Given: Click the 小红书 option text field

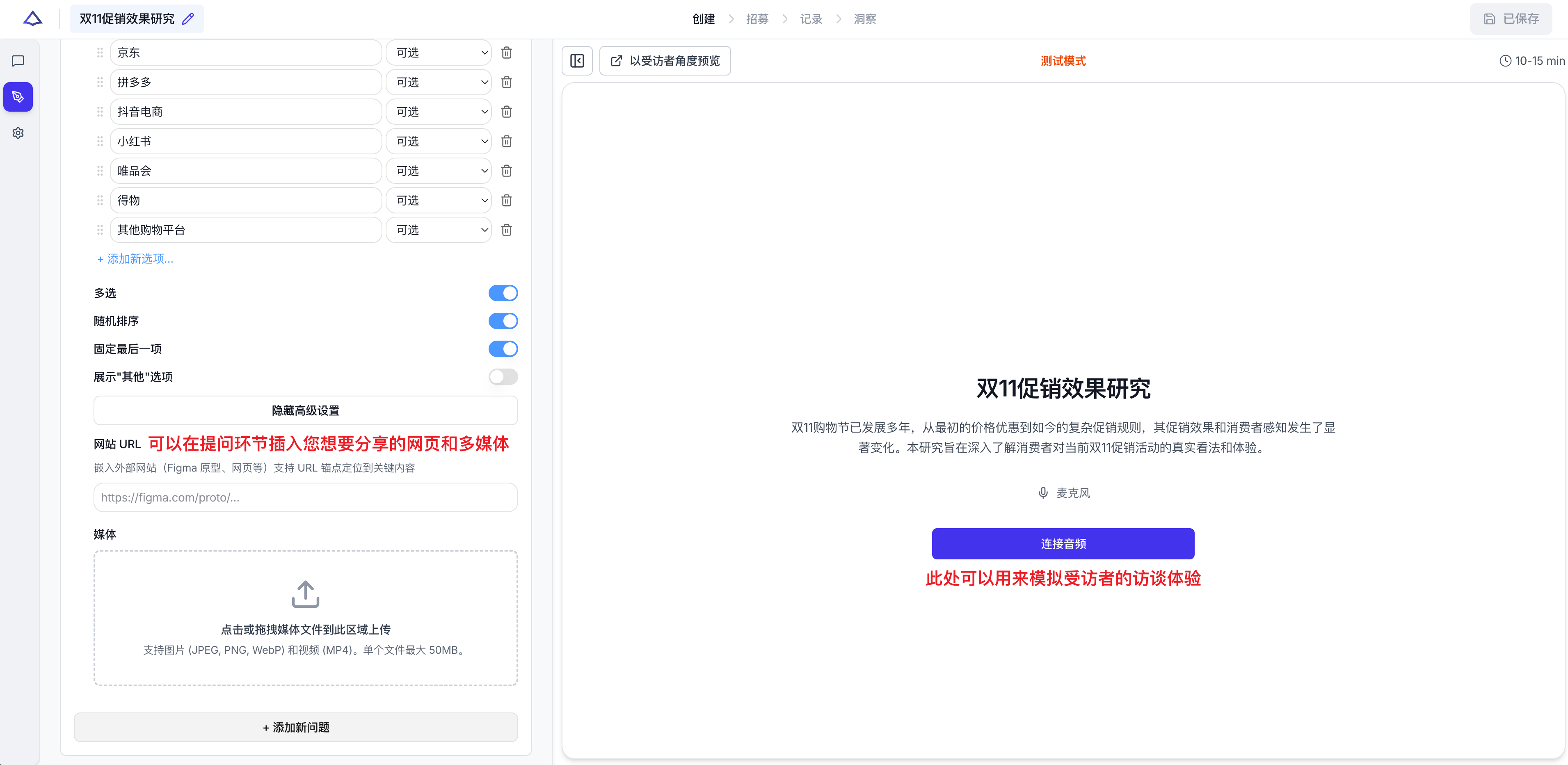Looking at the screenshot, I should click(246, 141).
